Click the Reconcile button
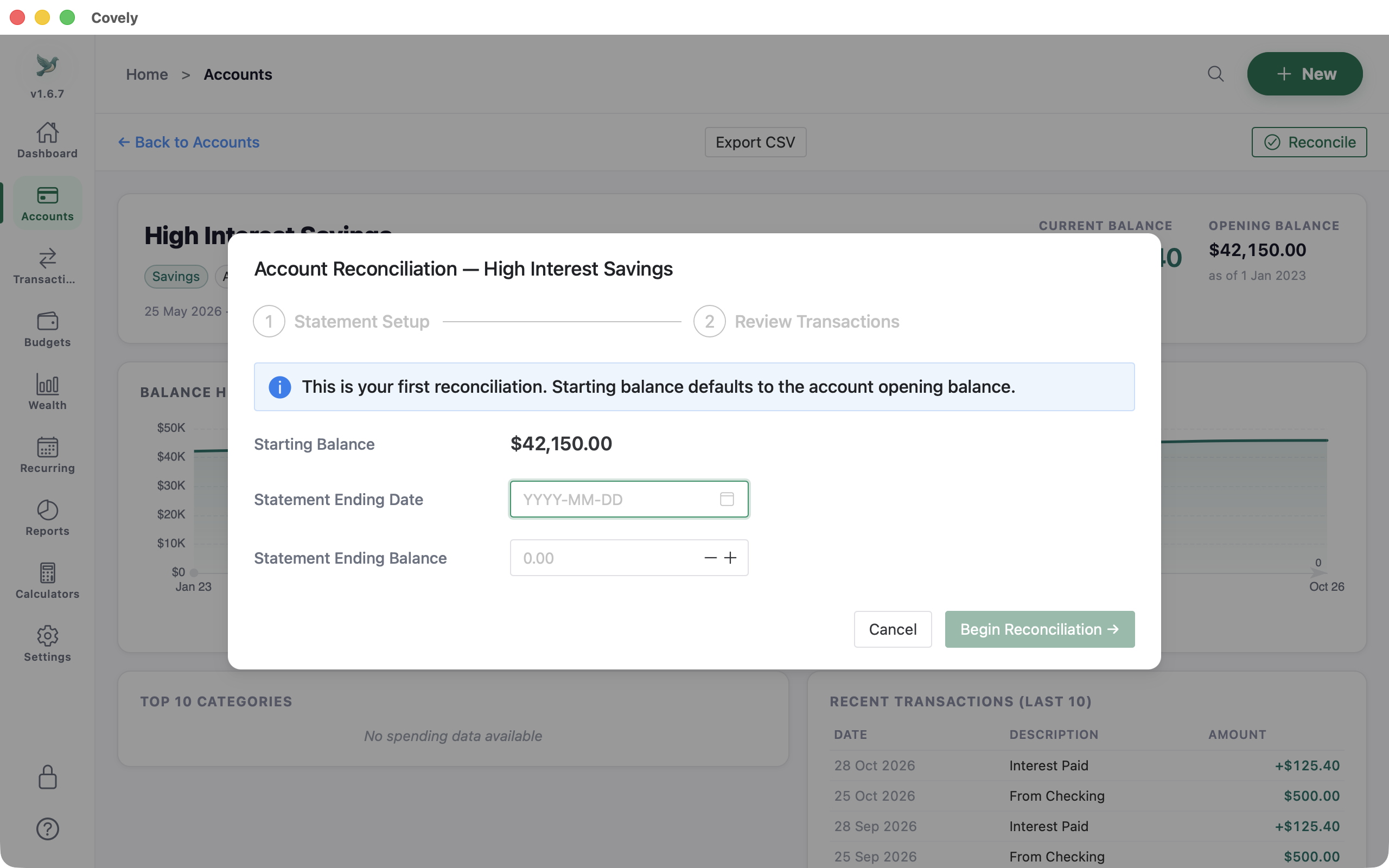 pos(1309,142)
